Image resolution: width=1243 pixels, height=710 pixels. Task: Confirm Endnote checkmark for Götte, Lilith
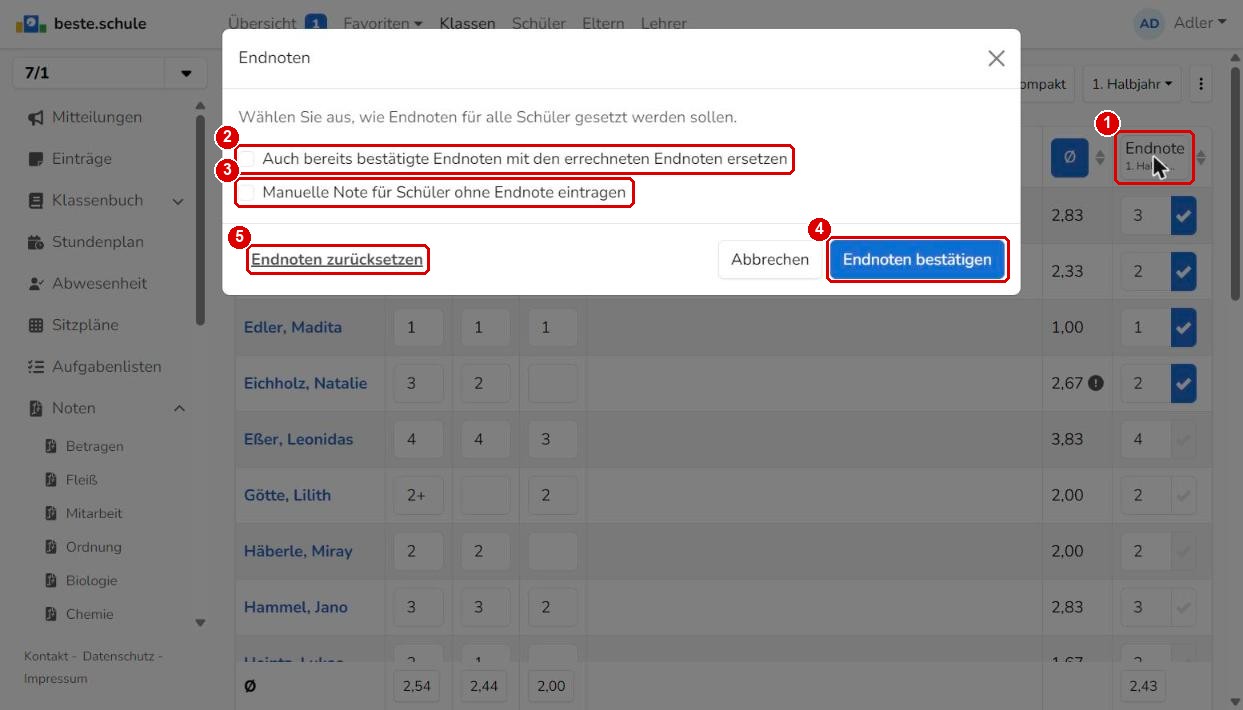click(1183, 495)
